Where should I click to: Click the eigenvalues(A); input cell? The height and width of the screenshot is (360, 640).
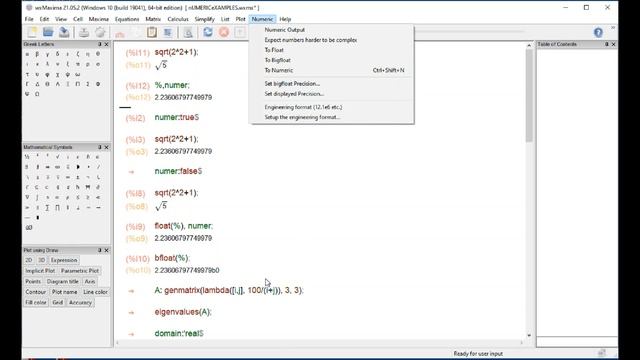pyautogui.click(x=183, y=312)
